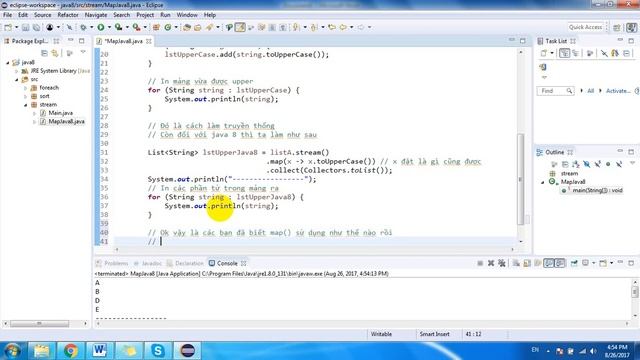This screenshot has height=360, width=640.
Task: Toggle Link with Editor in Package Explorer
Action: 55,53
